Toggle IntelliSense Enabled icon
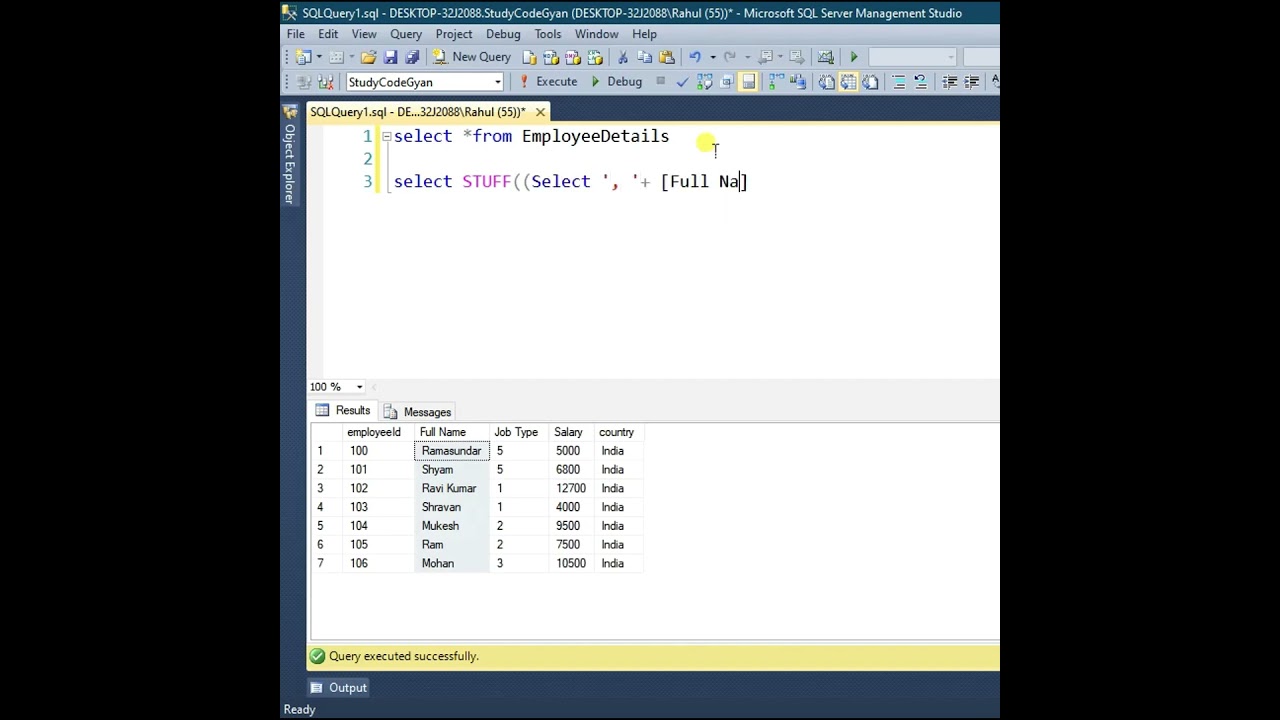1280x720 pixels. pyautogui.click(x=748, y=82)
